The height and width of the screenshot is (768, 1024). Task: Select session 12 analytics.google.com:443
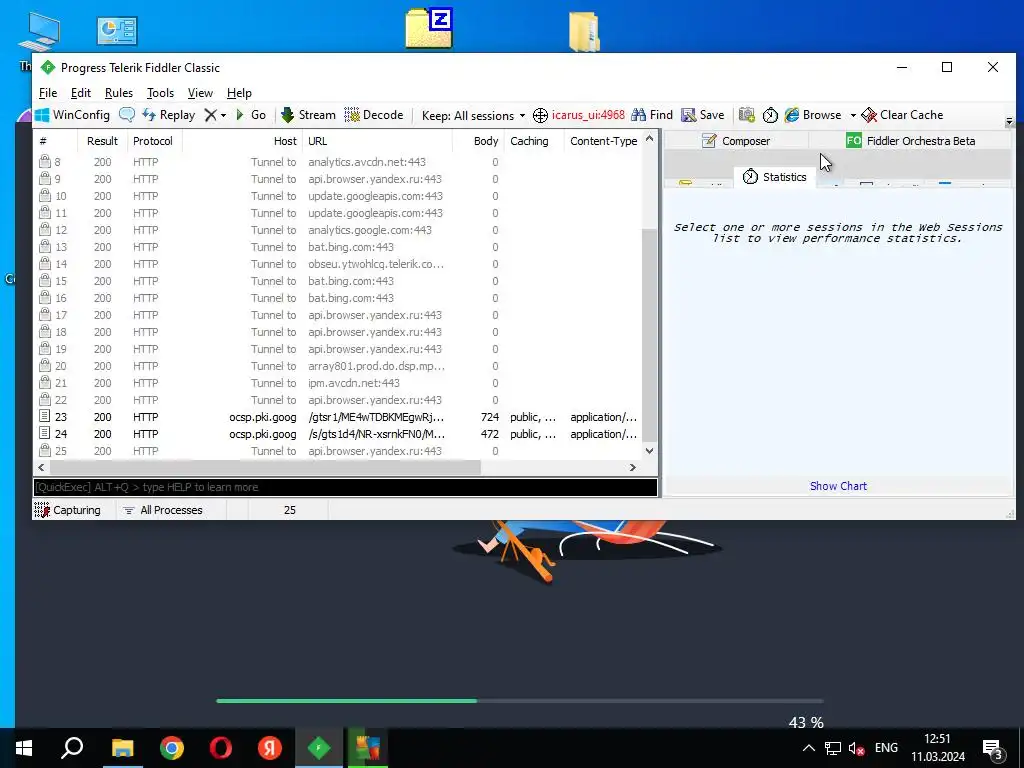[x=338, y=230]
